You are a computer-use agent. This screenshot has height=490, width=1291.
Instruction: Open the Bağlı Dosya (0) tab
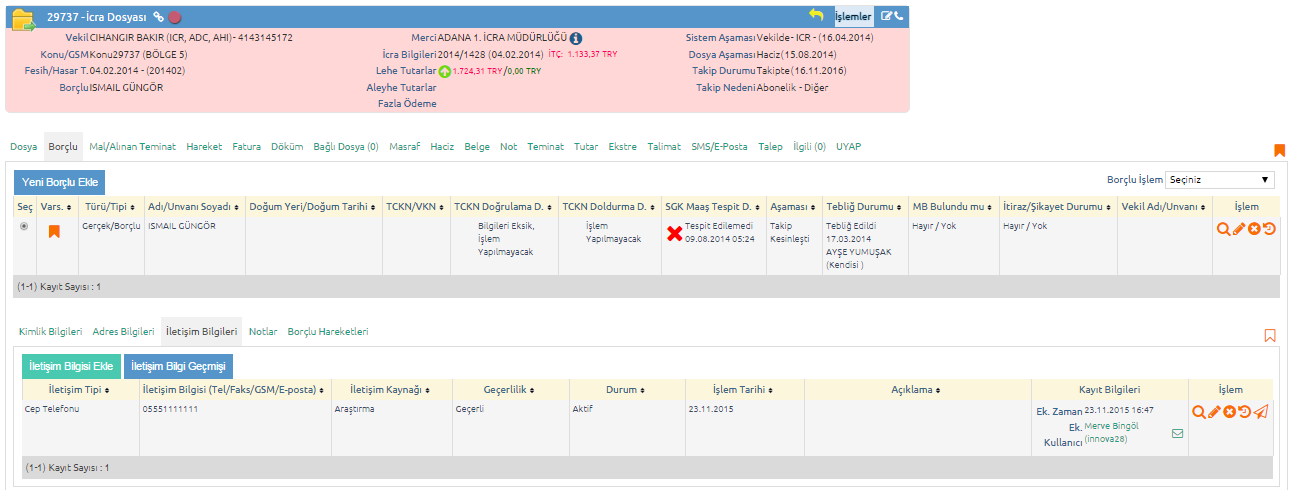click(346, 147)
